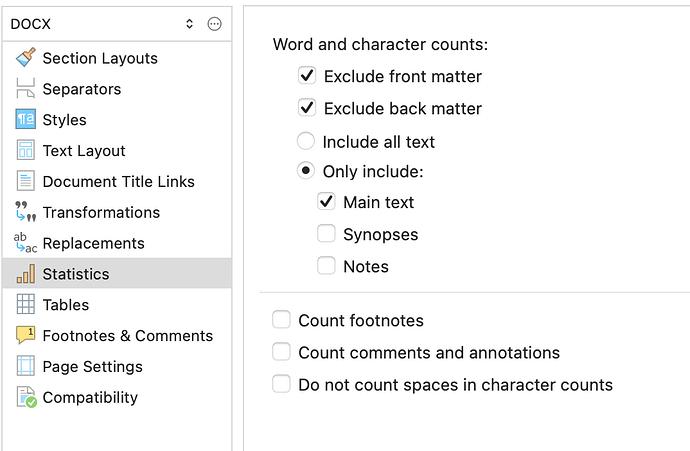
Task: Uncheck the Main text checkbox
Action: pyautogui.click(x=326, y=202)
